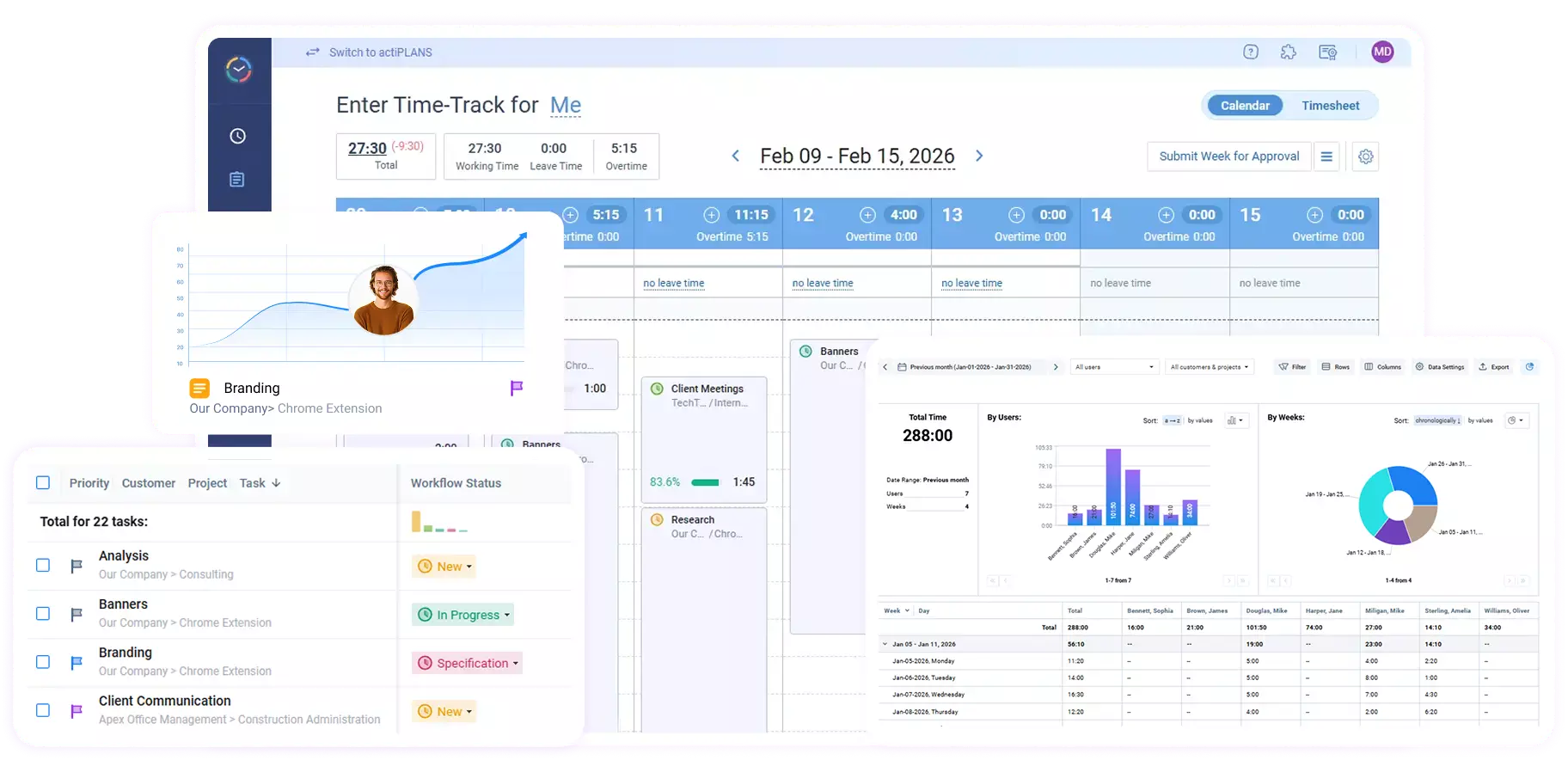Click the Priority column header
Viewport: 1568px width, 760px height.
point(89,483)
